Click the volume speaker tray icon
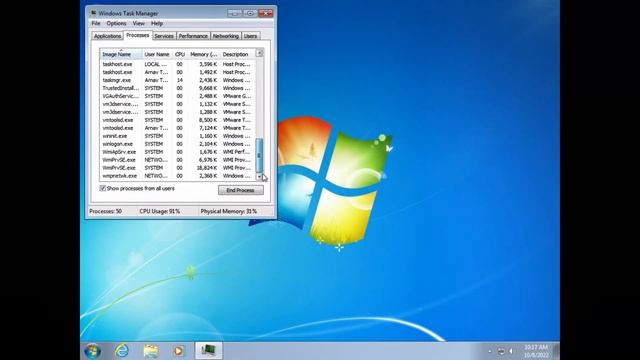The image size is (640, 360). tap(511, 351)
